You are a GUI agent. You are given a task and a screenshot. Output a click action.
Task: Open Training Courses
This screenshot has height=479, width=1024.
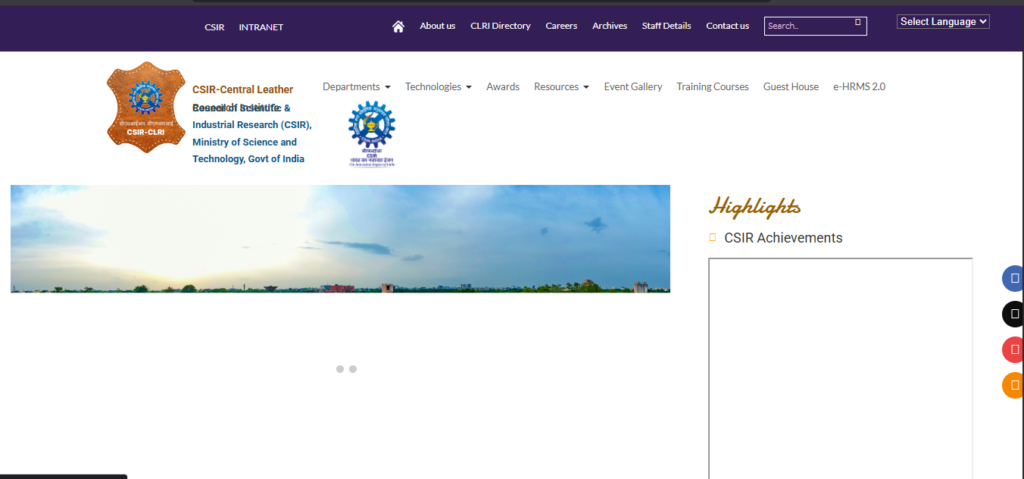point(712,86)
